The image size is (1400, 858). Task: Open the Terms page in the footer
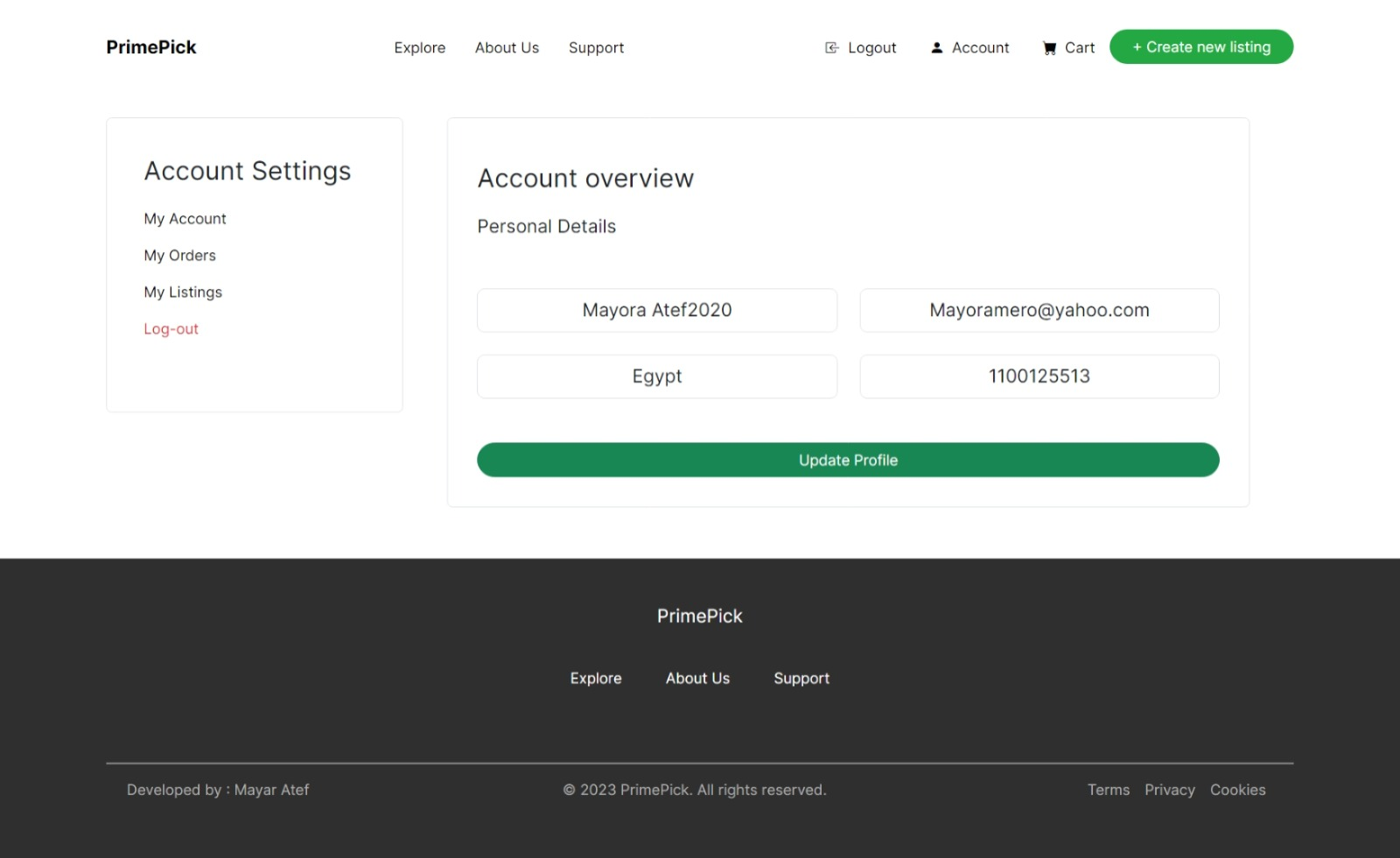point(1109,789)
